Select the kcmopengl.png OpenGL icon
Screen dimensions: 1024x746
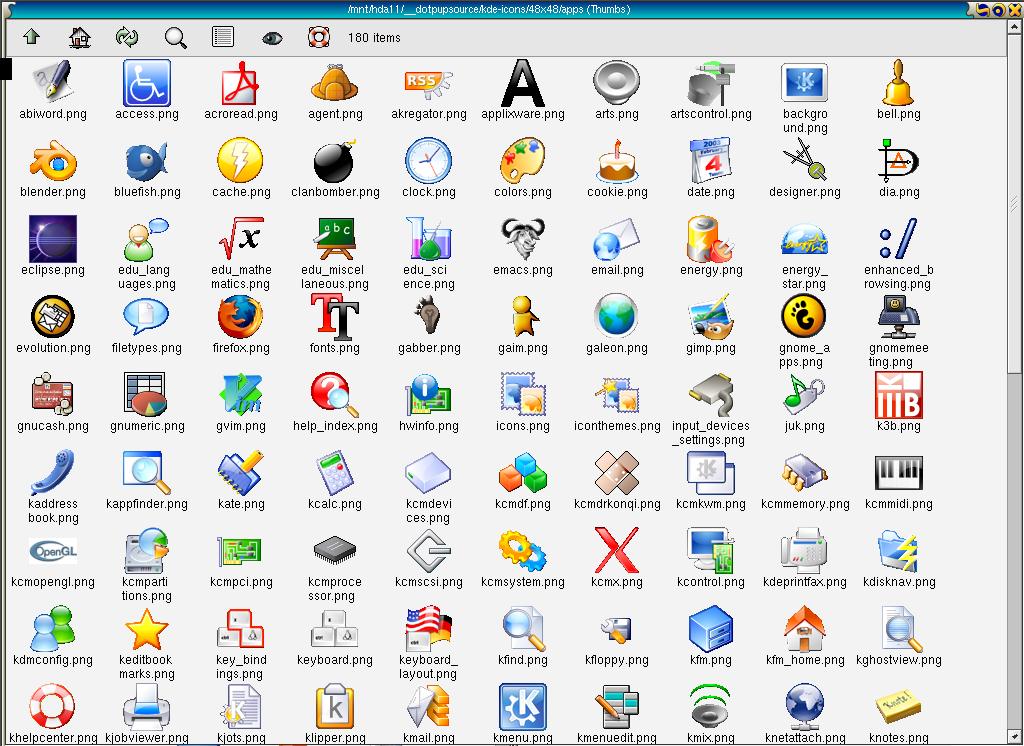click(53, 551)
